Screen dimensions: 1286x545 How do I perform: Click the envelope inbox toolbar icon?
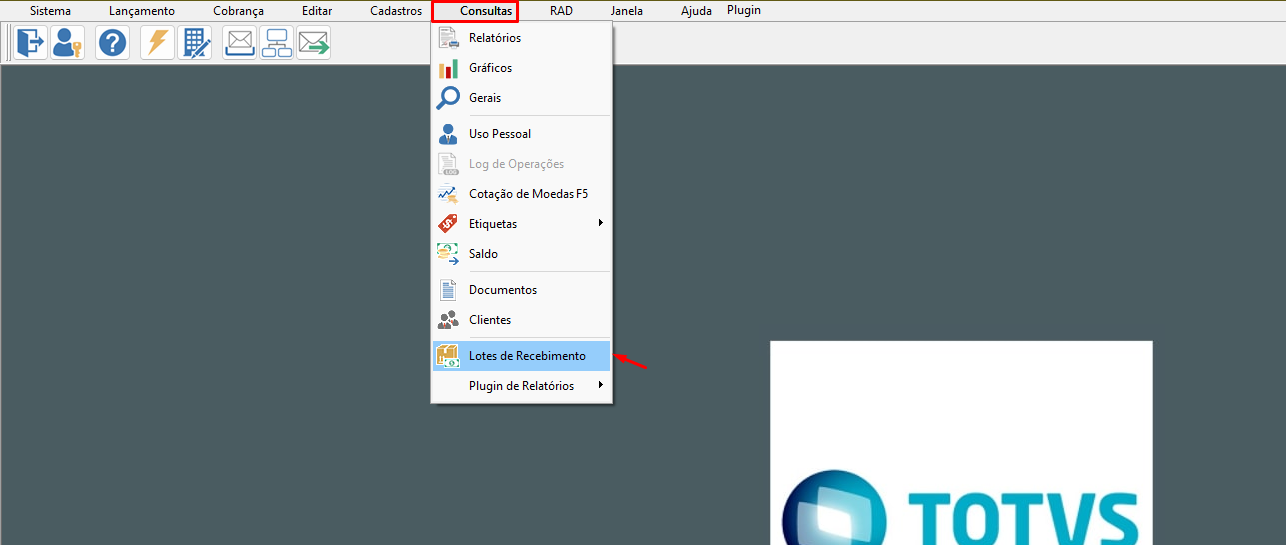[x=240, y=43]
